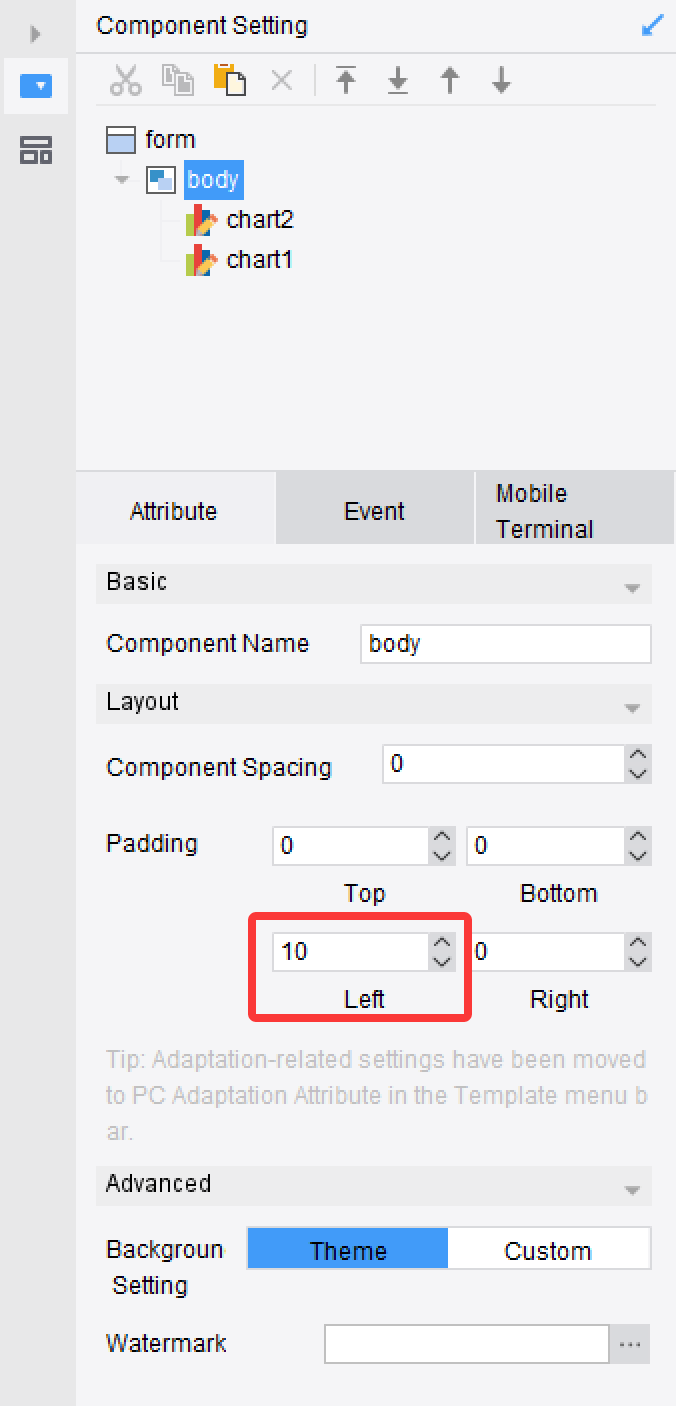
Task: Increase the Left padding value using its up arrow
Action: tap(442, 942)
